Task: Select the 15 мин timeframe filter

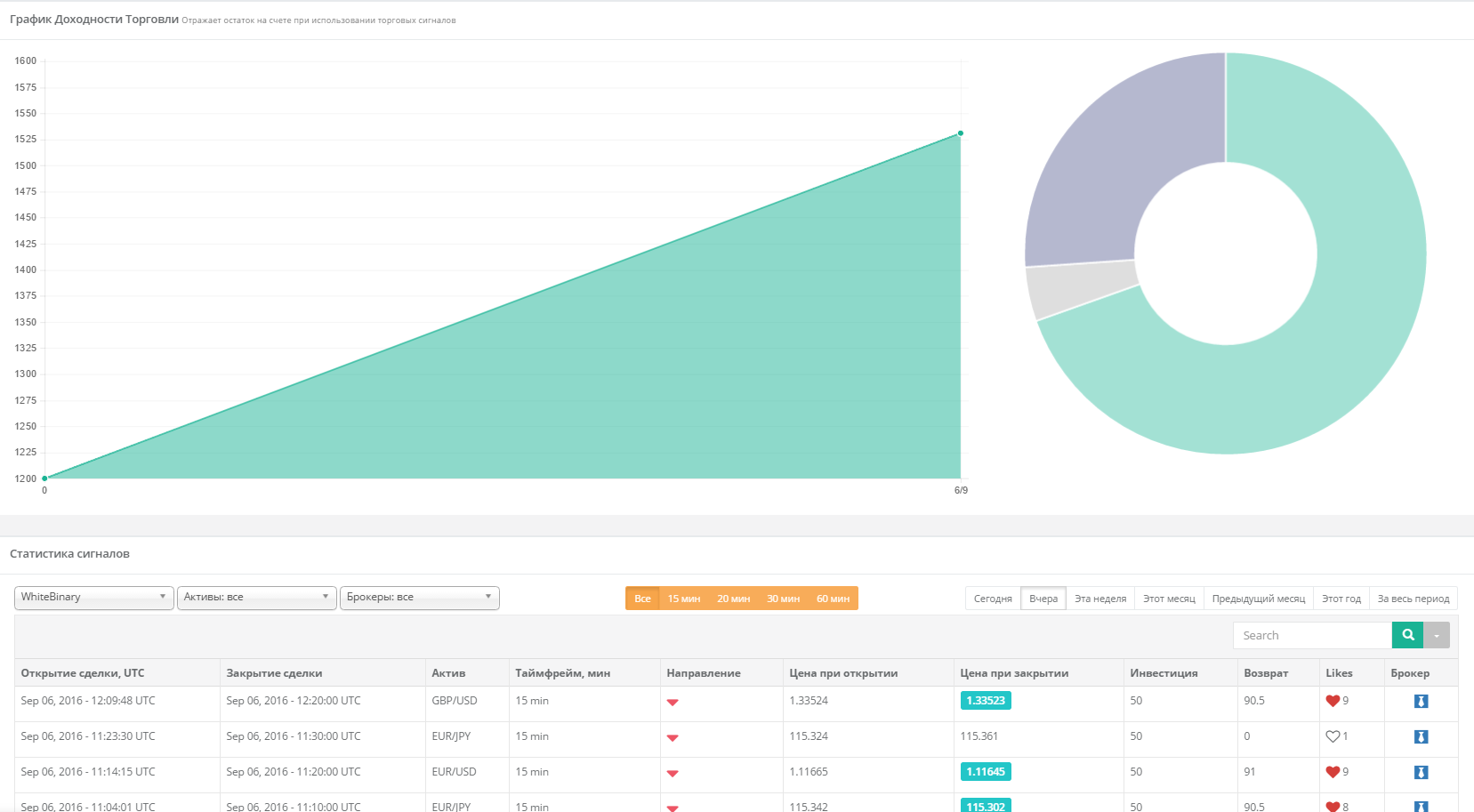Action: pos(684,599)
